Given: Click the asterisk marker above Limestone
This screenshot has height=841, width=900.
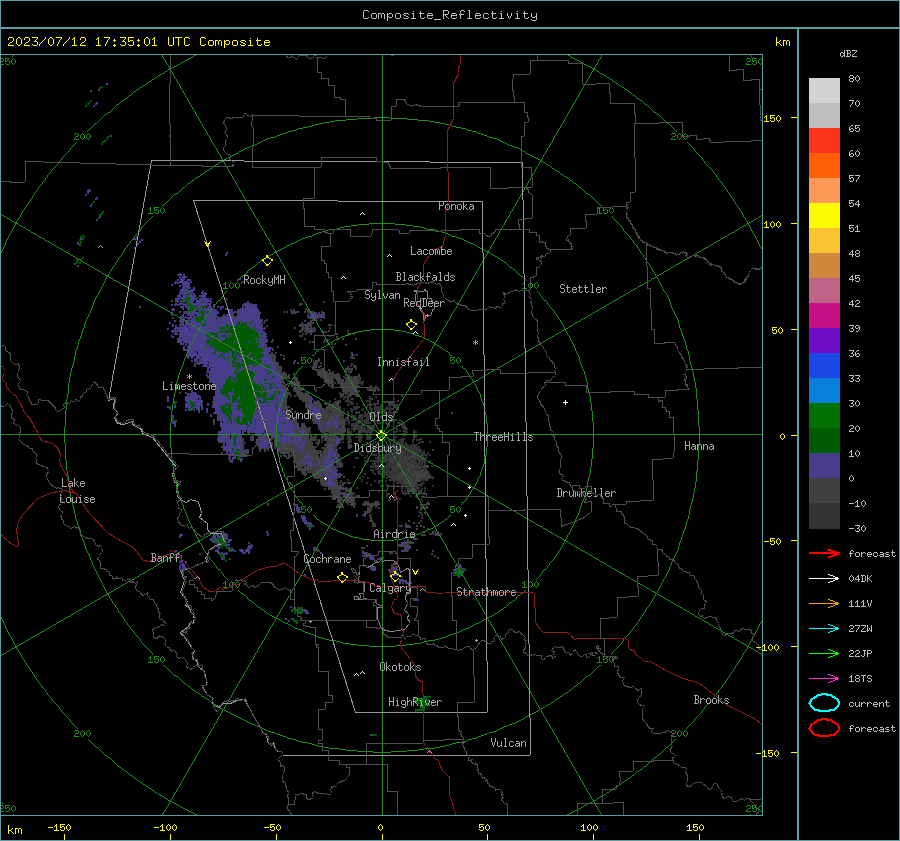Looking at the screenshot, I should [x=189, y=377].
